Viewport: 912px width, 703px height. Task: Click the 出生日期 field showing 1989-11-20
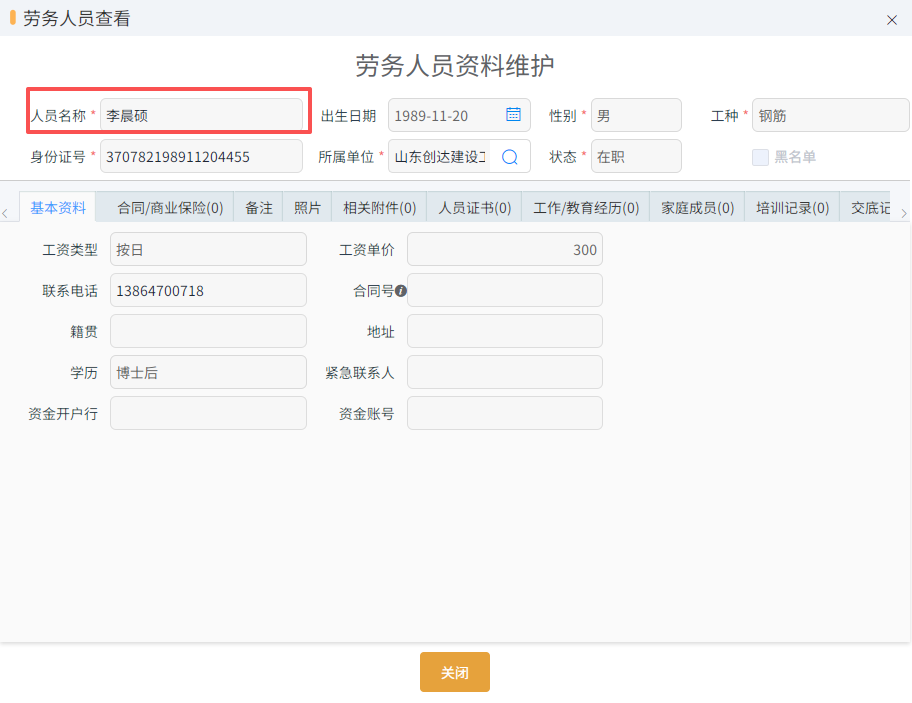[x=459, y=115]
